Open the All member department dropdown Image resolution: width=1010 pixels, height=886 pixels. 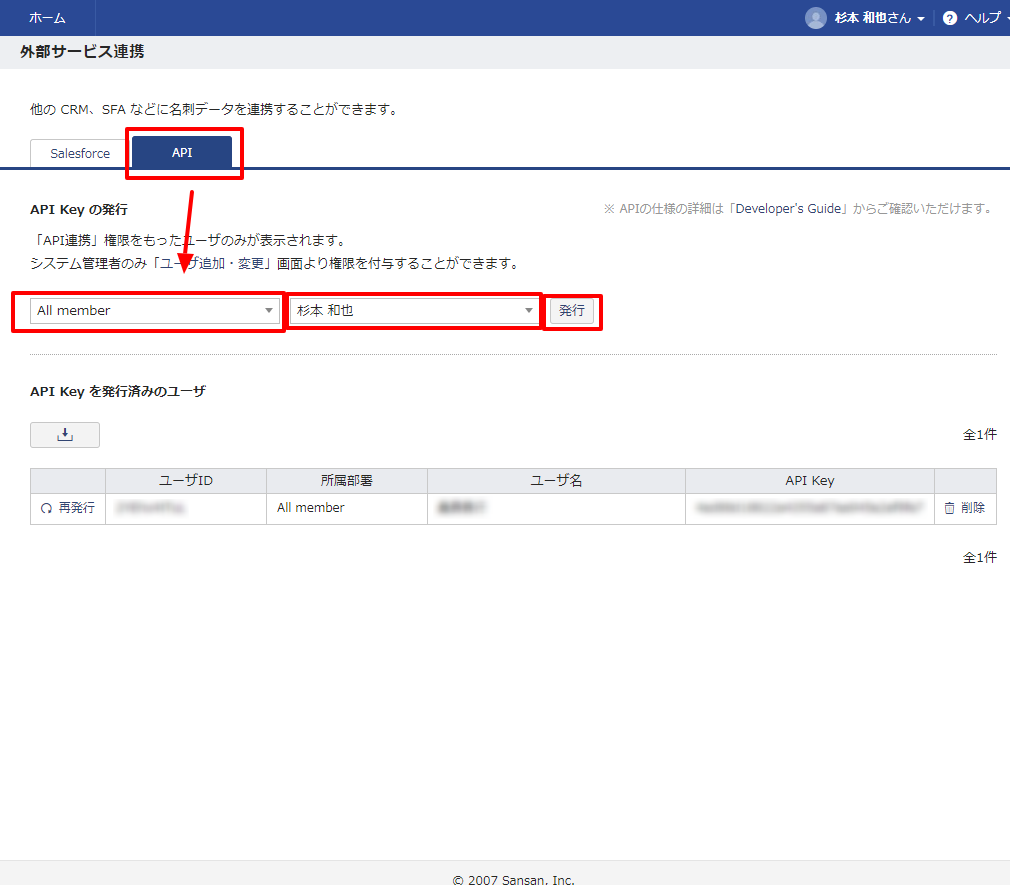(x=148, y=310)
